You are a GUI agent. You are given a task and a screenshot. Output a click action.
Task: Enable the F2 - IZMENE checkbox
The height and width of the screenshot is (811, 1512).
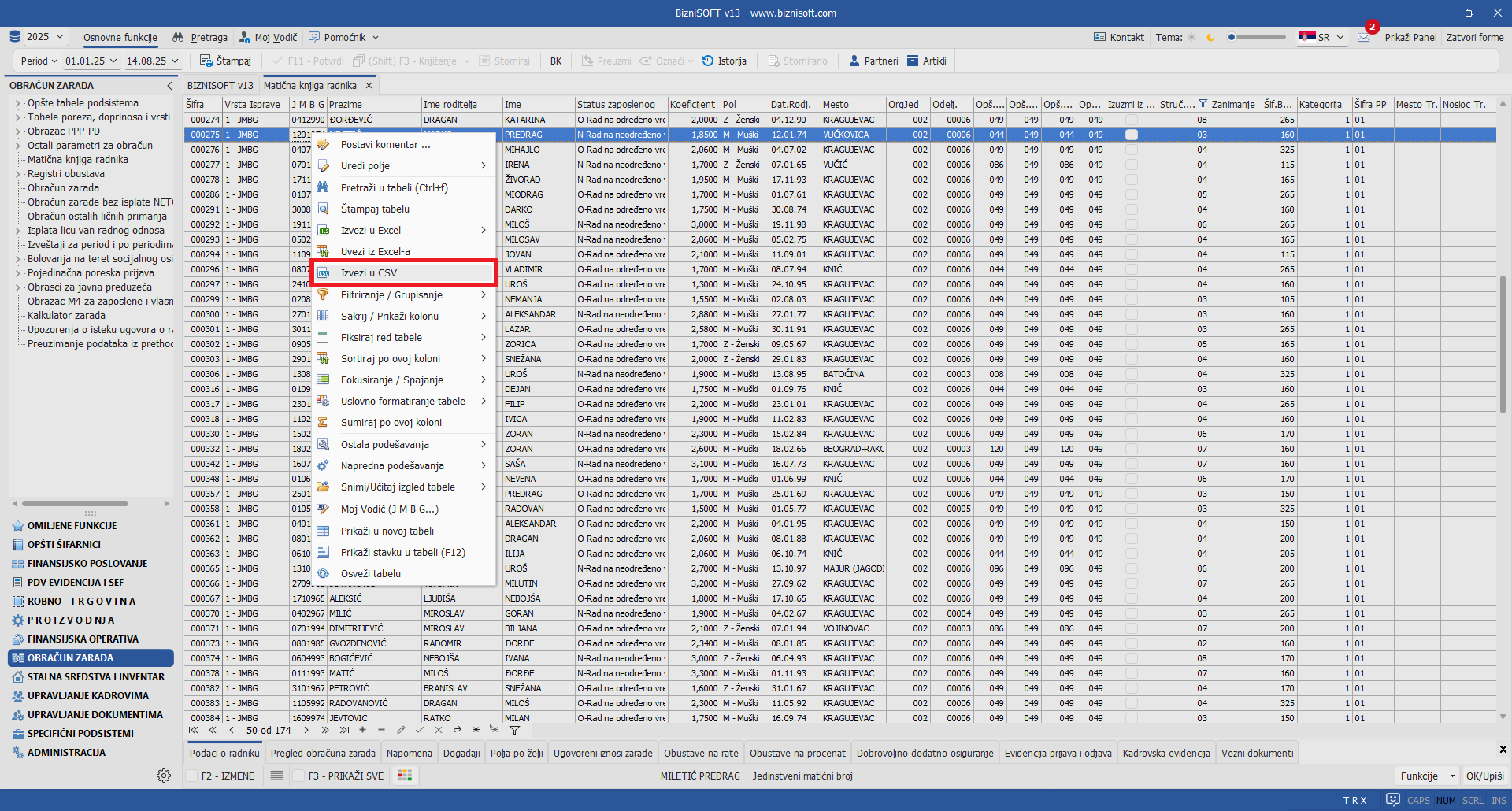click(191, 776)
